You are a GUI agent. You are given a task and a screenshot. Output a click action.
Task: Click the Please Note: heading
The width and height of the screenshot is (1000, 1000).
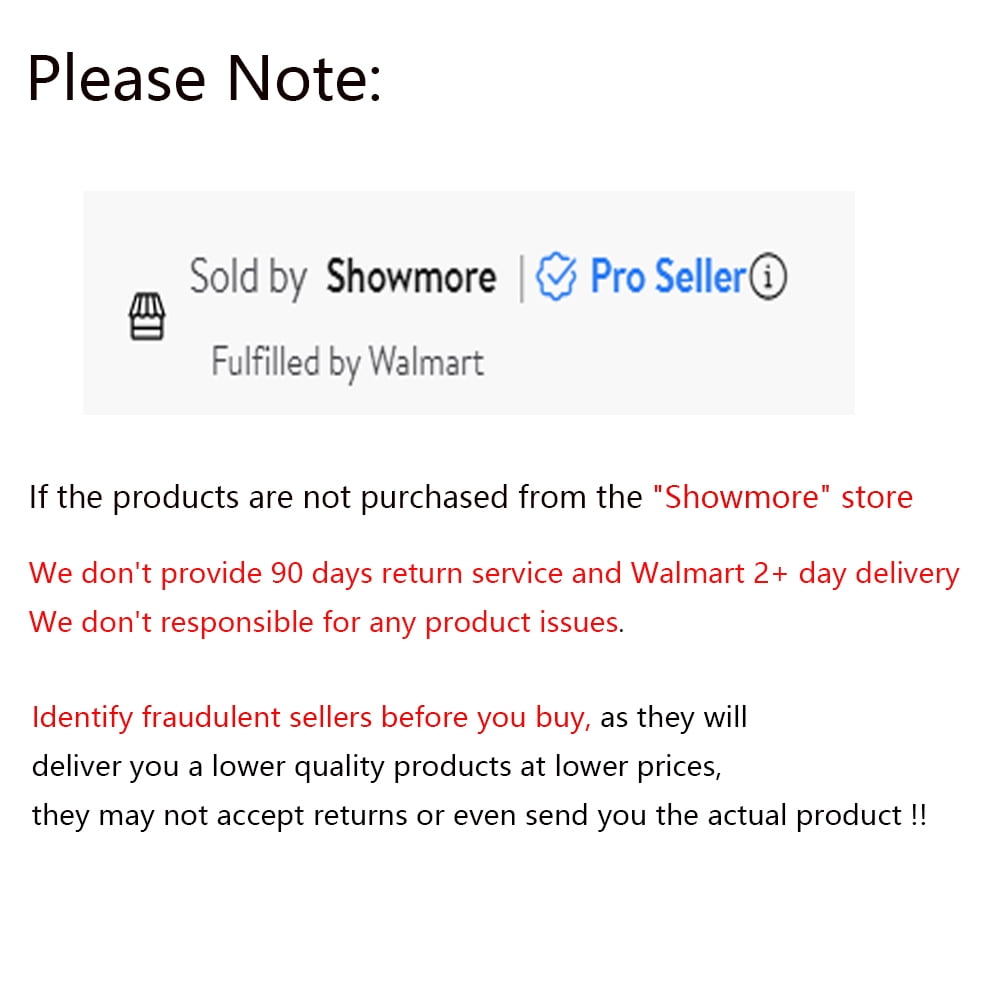204,80
